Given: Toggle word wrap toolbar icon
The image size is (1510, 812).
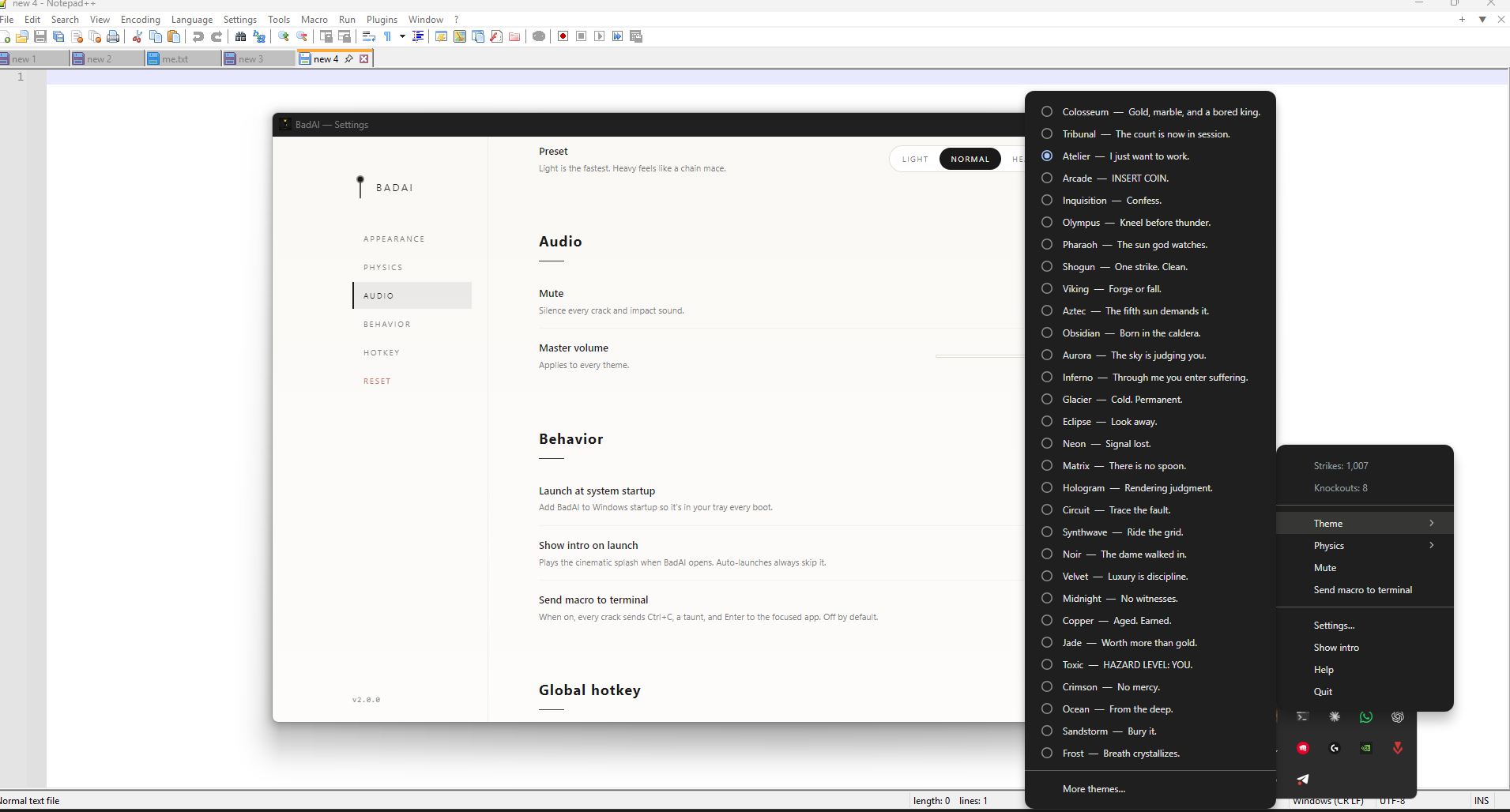Looking at the screenshot, I should point(369,36).
